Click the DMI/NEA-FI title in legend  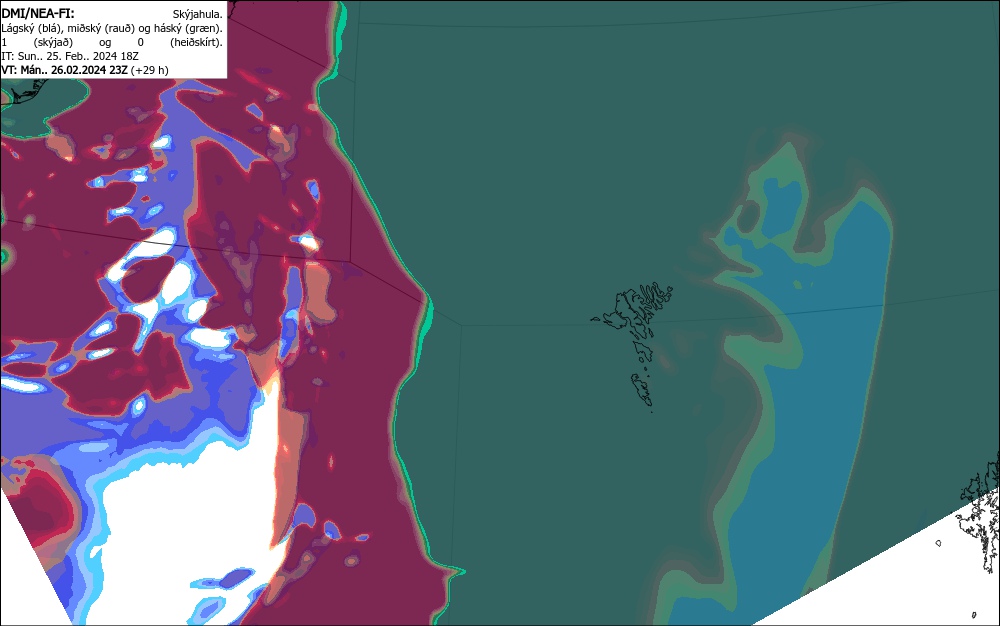pyautogui.click(x=38, y=13)
